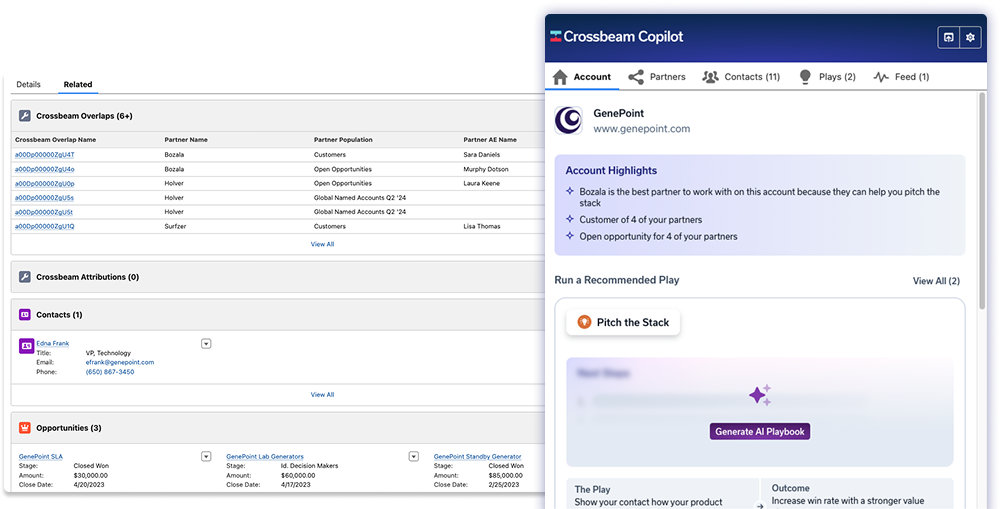1001x509 pixels.
Task: Click the lightbulb icon on Pitch the Stack
Action: (584, 322)
